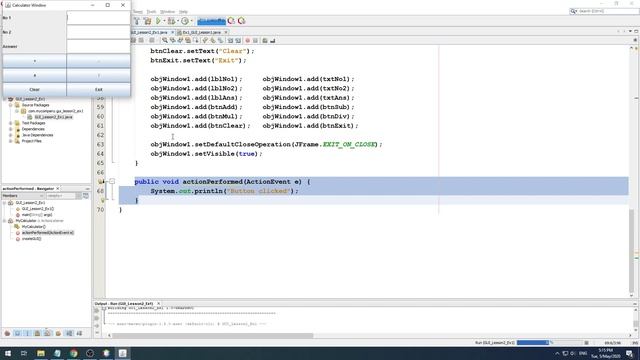Click the No 1 text field in Calculator Window
Image resolution: width=640 pixels, height=360 pixels.
pos(98,18)
